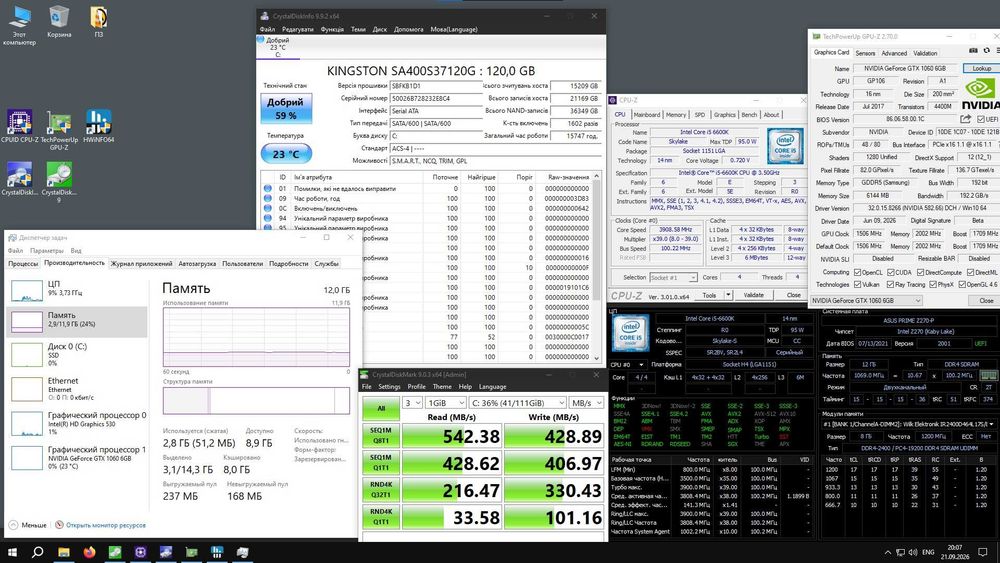This screenshot has height=563, width=1000.
Task: Open taskbar search magnifier
Action: coord(38,552)
